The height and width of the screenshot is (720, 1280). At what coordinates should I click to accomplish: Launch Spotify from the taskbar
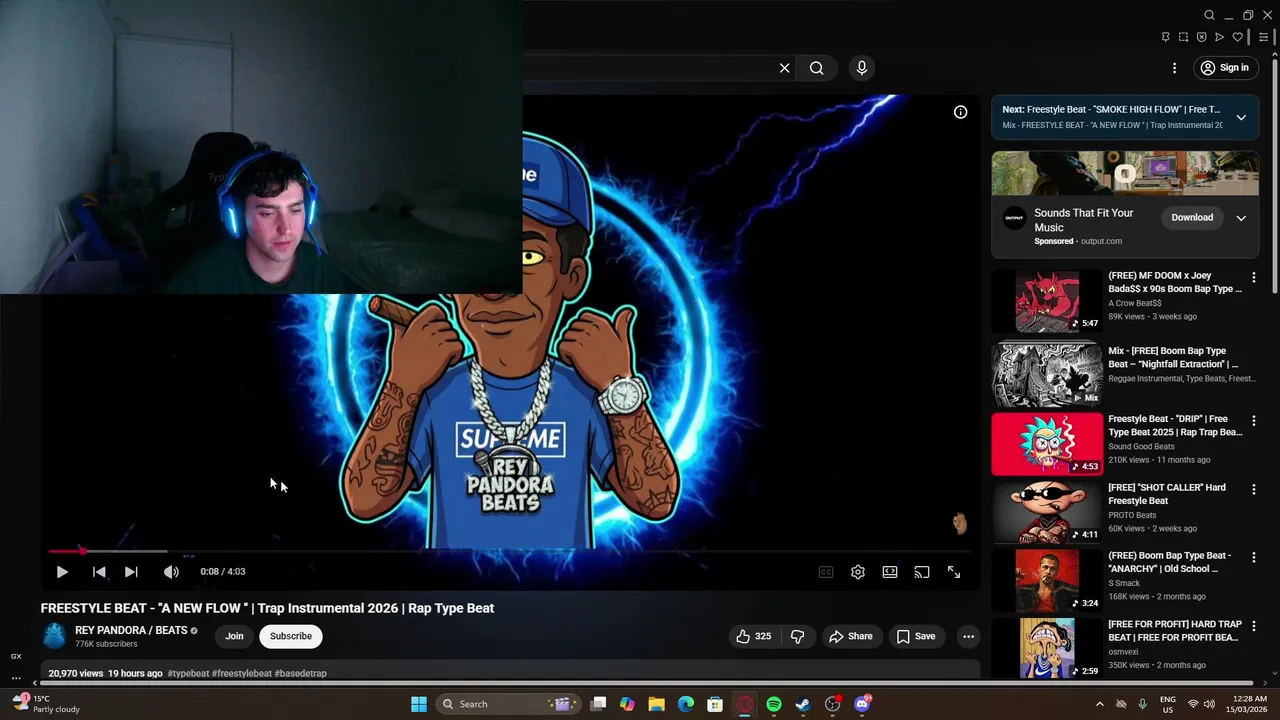coord(774,704)
